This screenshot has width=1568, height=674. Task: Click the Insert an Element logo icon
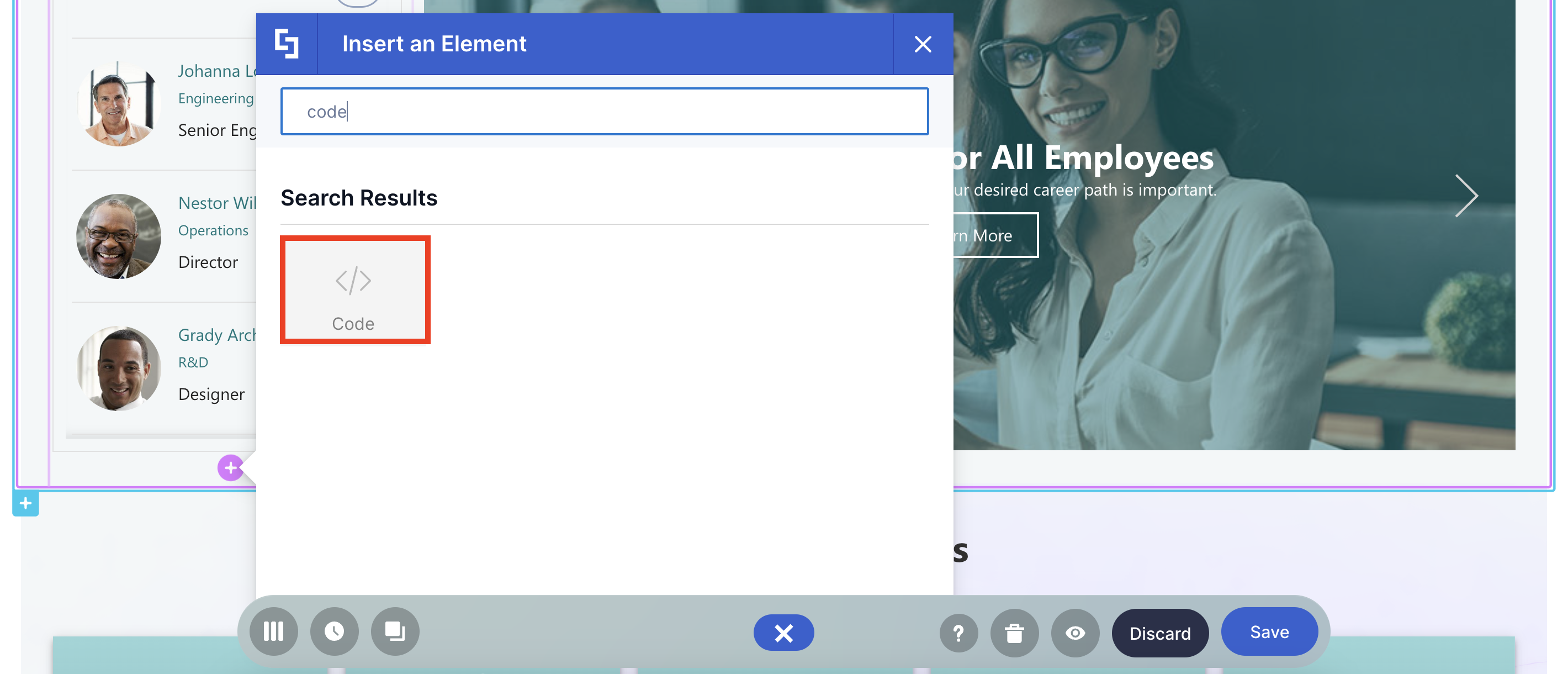[287, 44]
